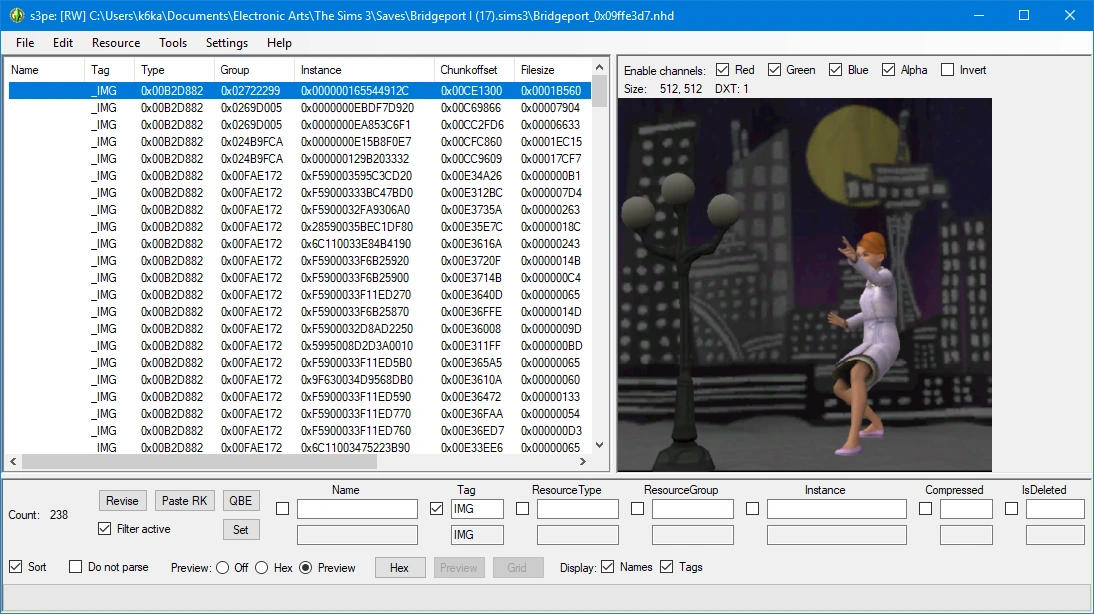Sort by the Tag column header

click(110, 70)
